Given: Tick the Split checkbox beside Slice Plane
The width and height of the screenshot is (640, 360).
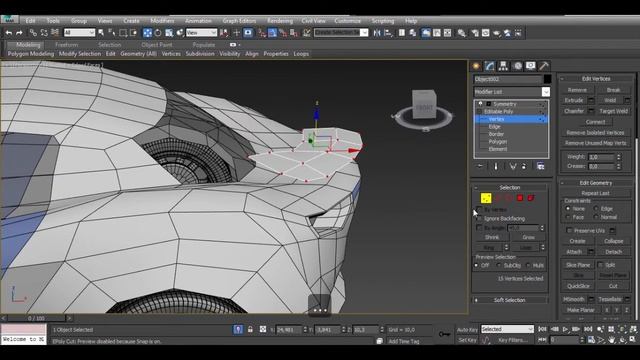Looking at the screenshot, I should (600, 265).
